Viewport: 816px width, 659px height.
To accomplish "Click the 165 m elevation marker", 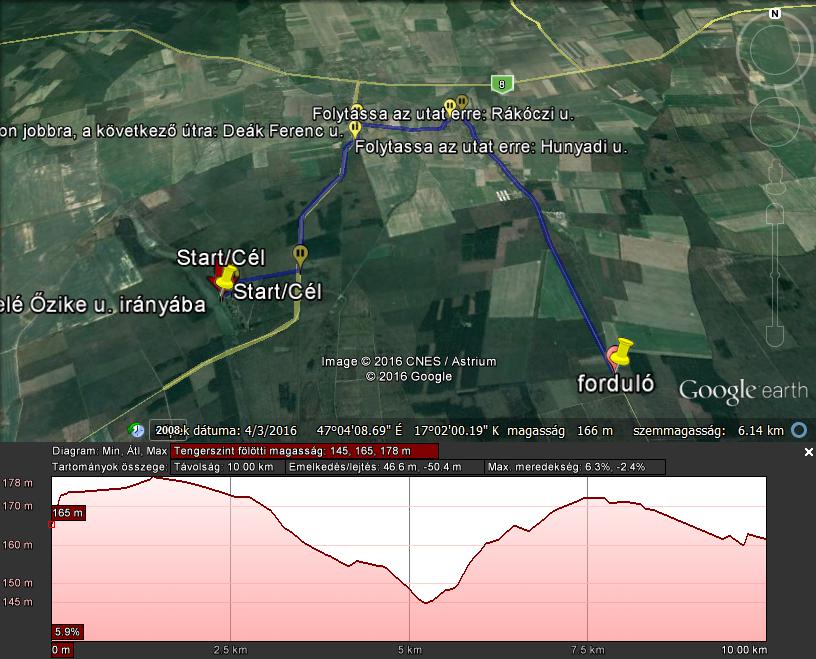I will click(68, 513).
